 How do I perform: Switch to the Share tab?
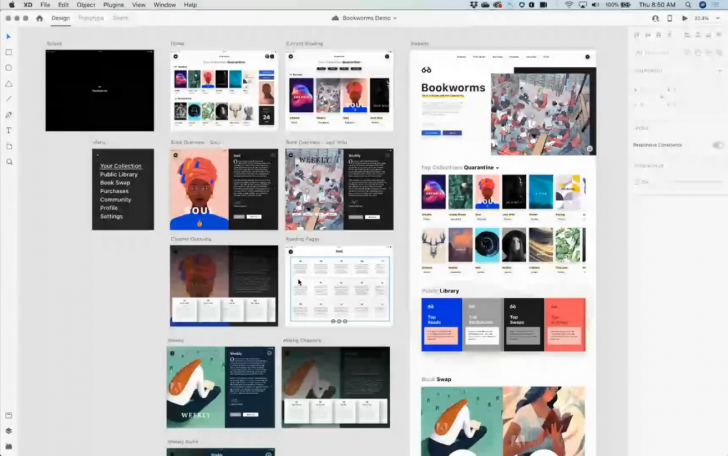pos(120,18)
